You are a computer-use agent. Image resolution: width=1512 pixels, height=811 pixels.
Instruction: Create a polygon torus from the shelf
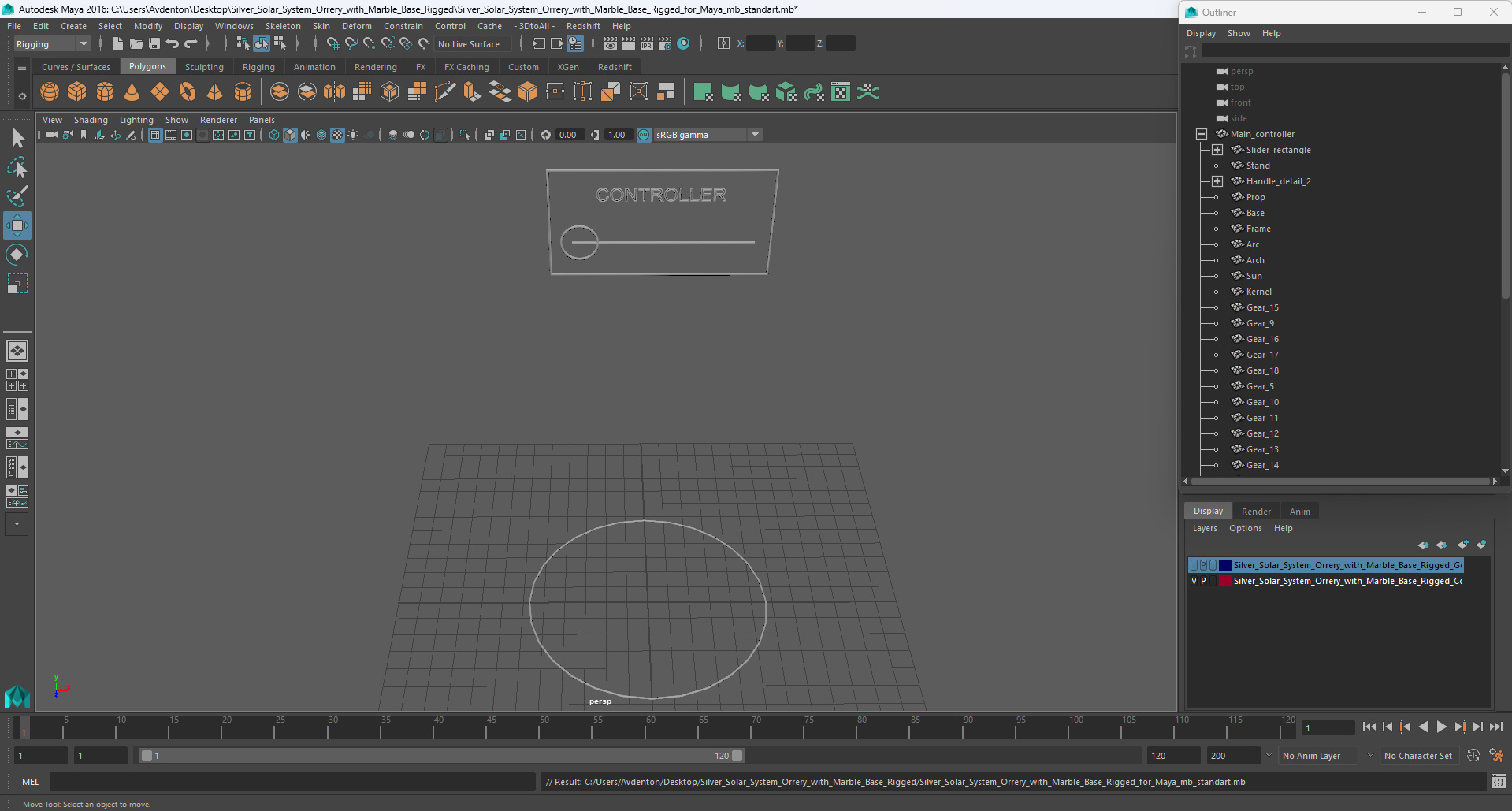(188, 92)
